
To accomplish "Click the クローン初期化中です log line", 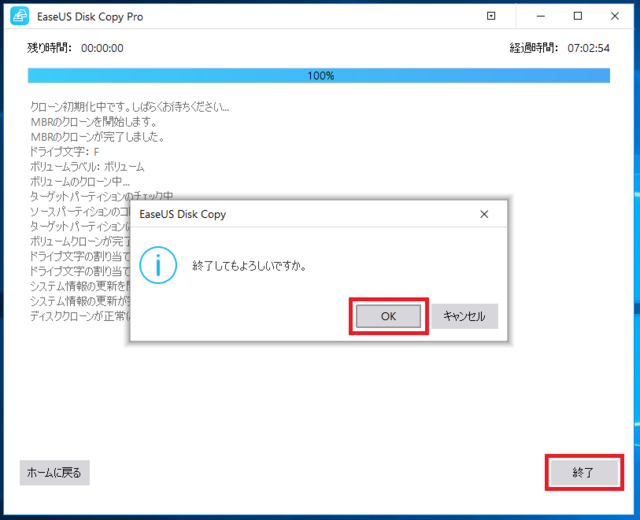I will 130,107.
